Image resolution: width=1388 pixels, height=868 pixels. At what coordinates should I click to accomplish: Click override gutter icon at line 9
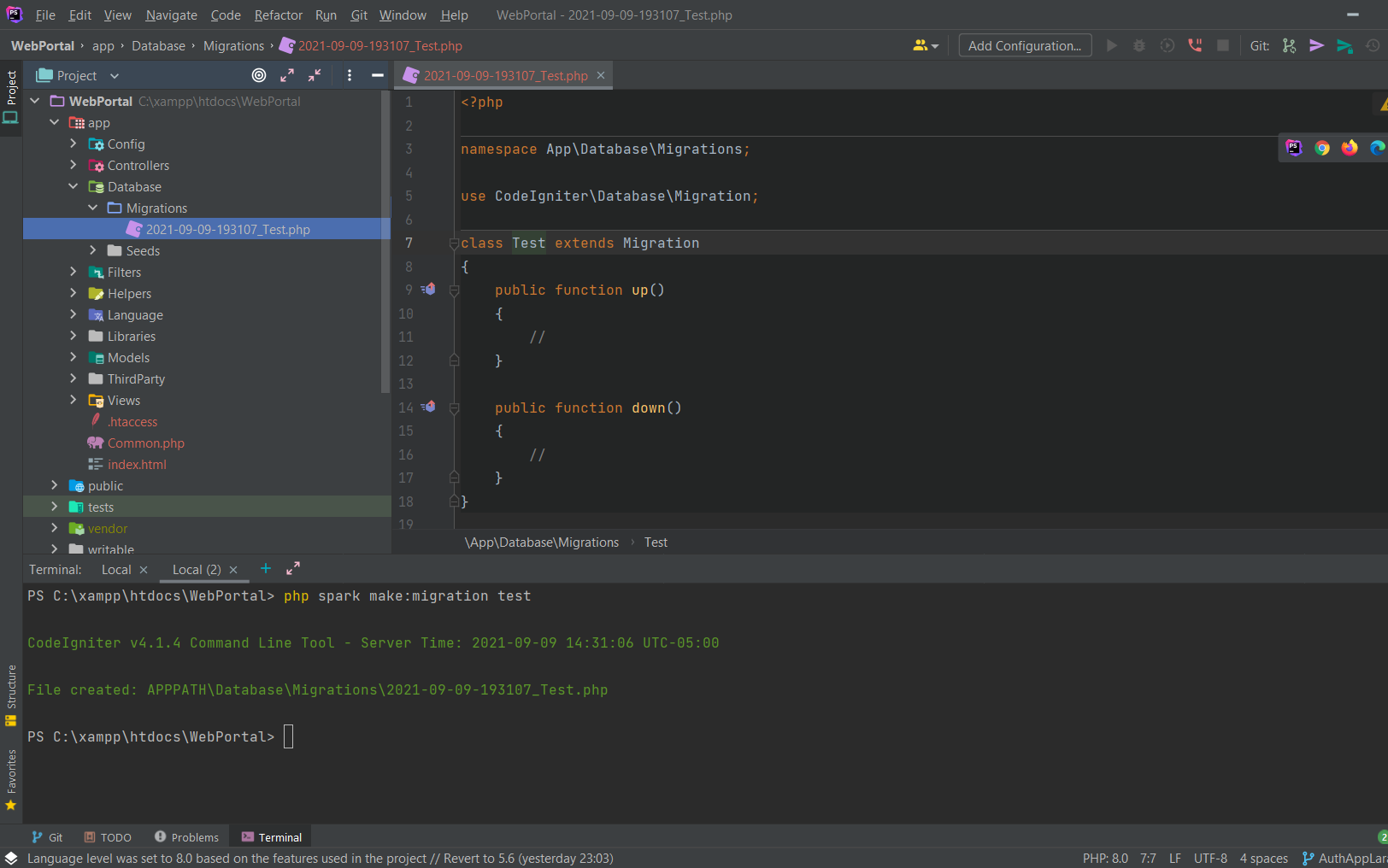click(428, 290)
